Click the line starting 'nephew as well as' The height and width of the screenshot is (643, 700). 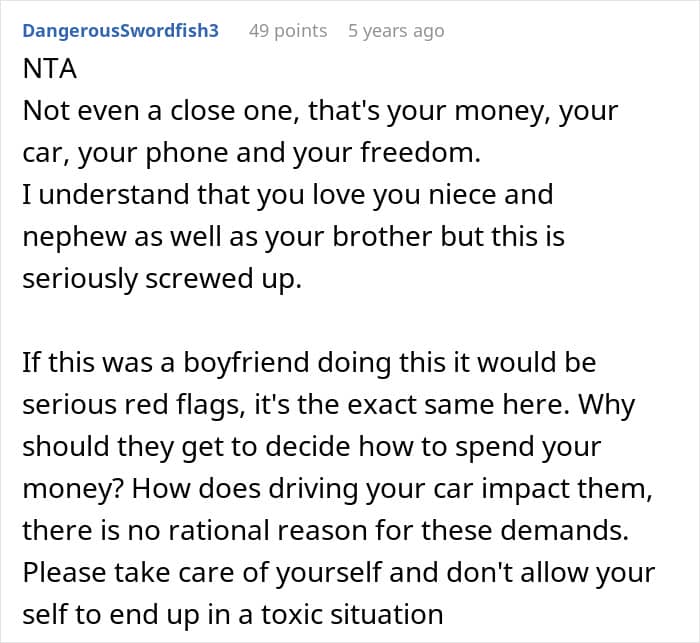[x=293, y=236]
